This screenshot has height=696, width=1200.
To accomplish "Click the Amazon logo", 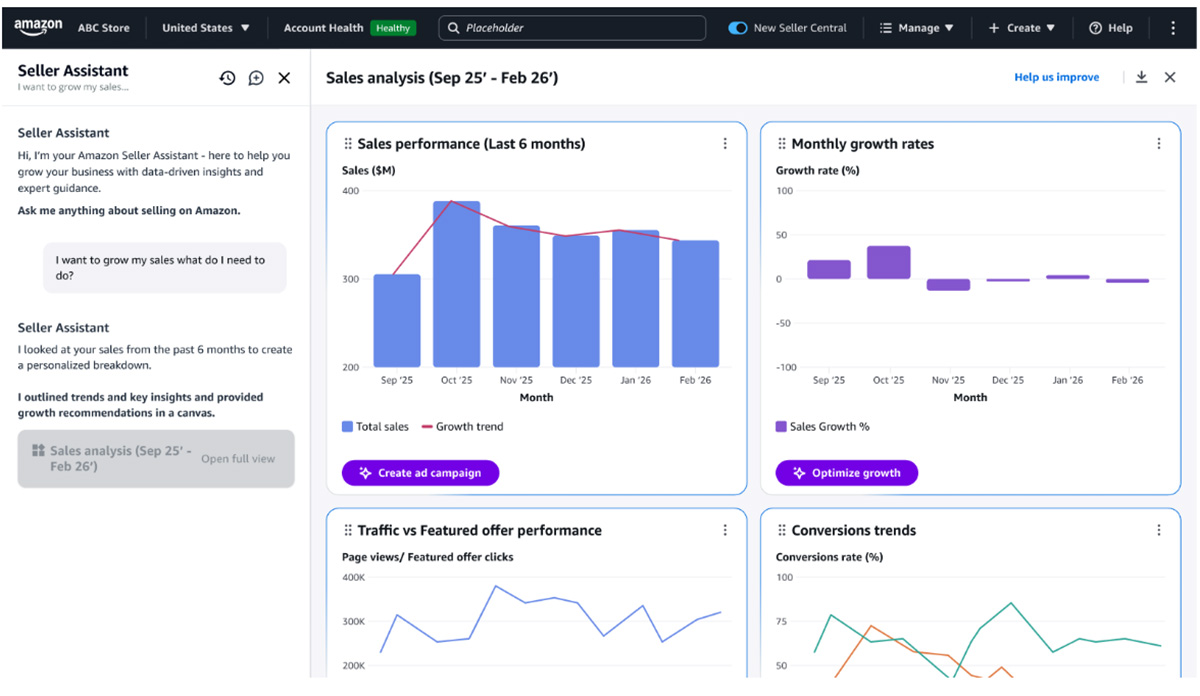I will coord(39,27).
